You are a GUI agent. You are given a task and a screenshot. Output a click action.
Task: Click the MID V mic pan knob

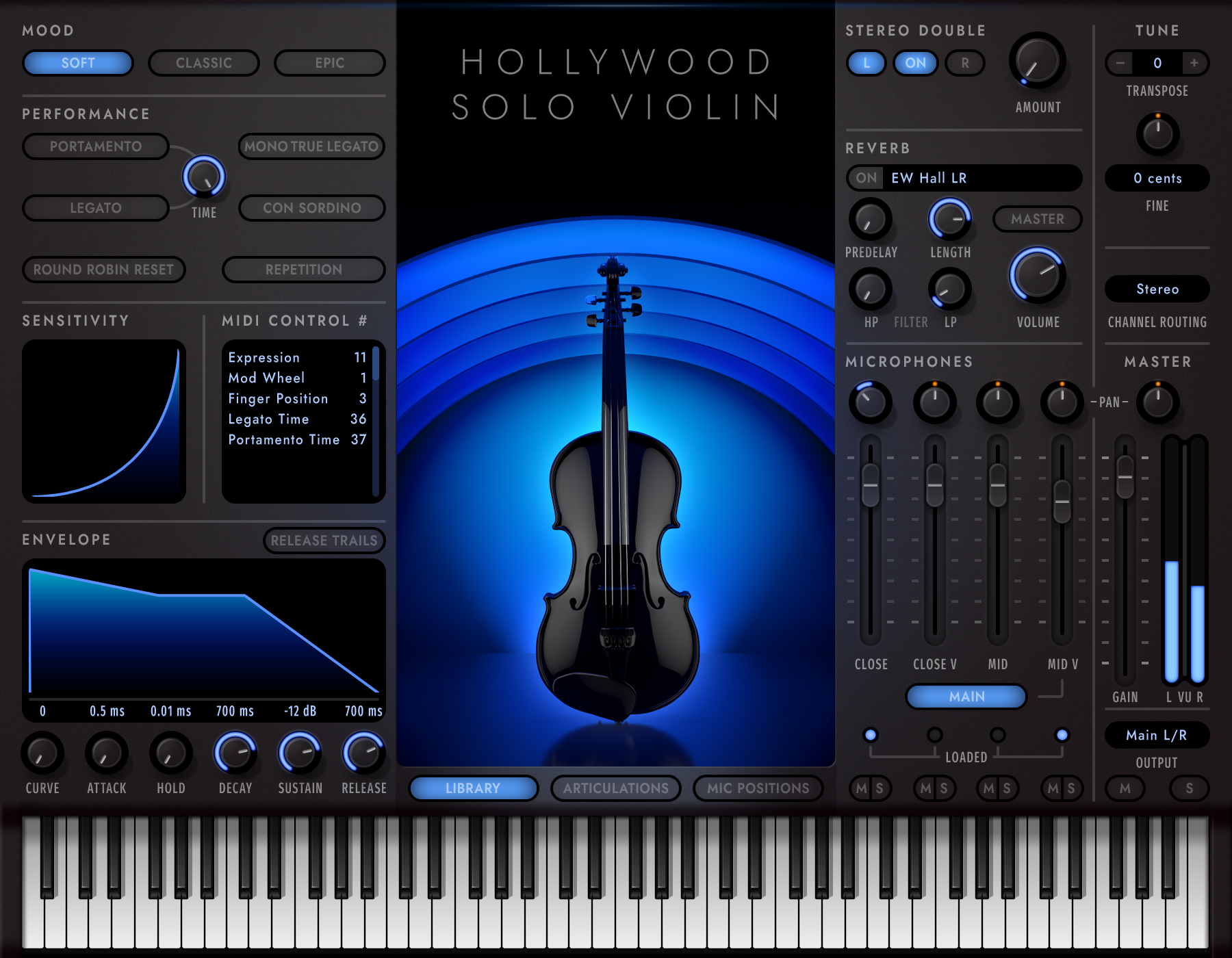[x=1062, y=402]
